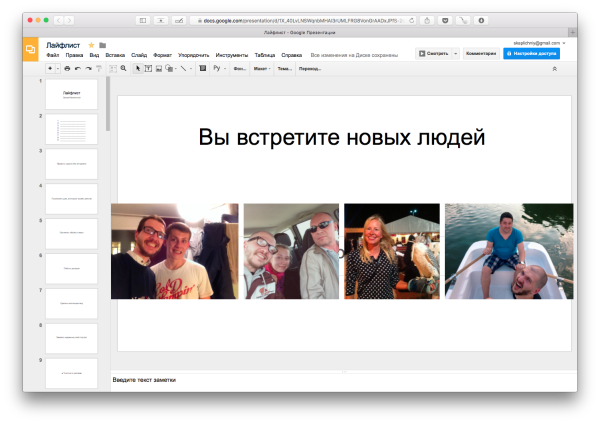Open the Формат menu
The image size is (600, 424).
[x=162, y=54]
